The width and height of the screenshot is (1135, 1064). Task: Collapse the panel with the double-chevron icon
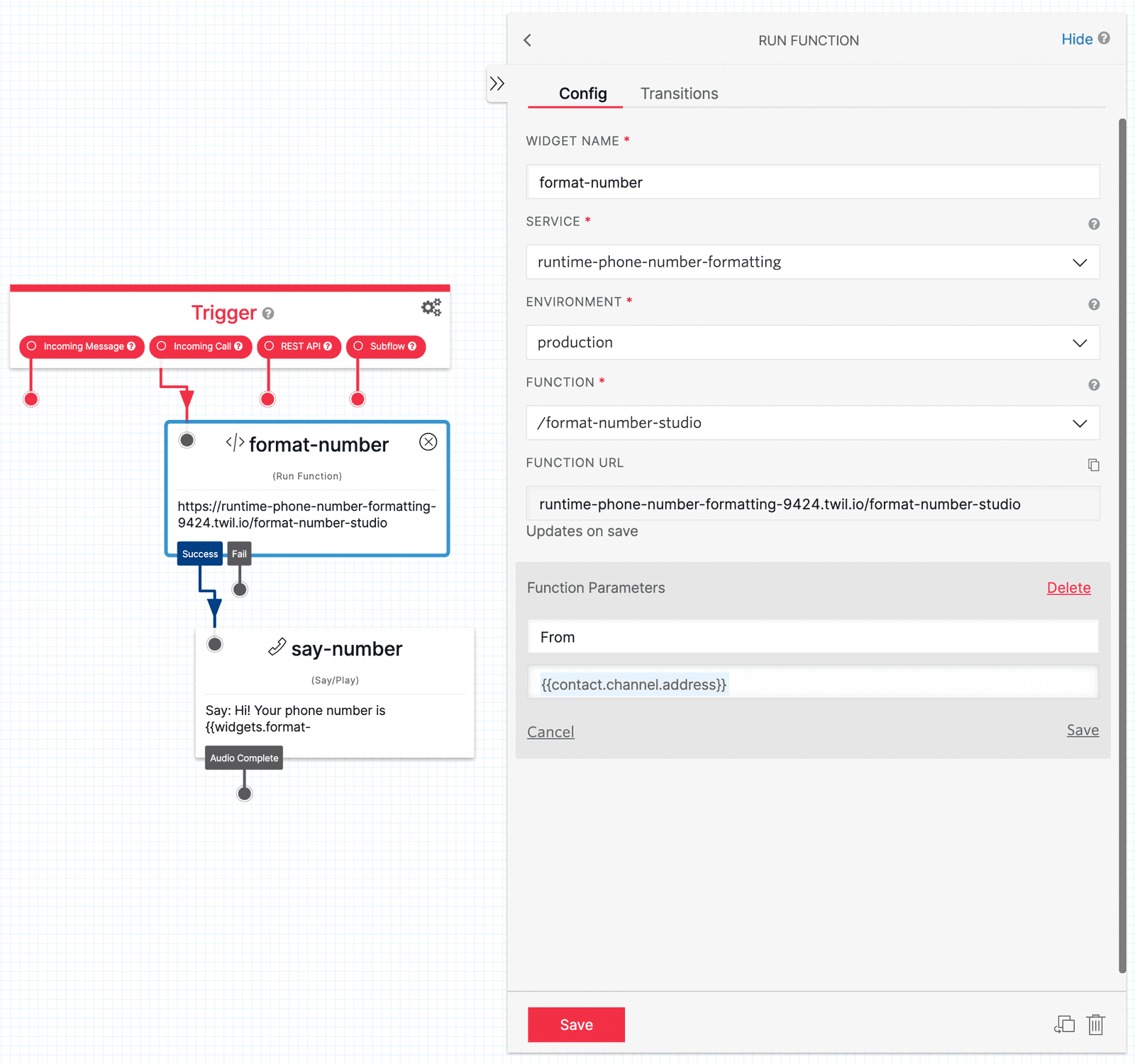click(497, 84)
